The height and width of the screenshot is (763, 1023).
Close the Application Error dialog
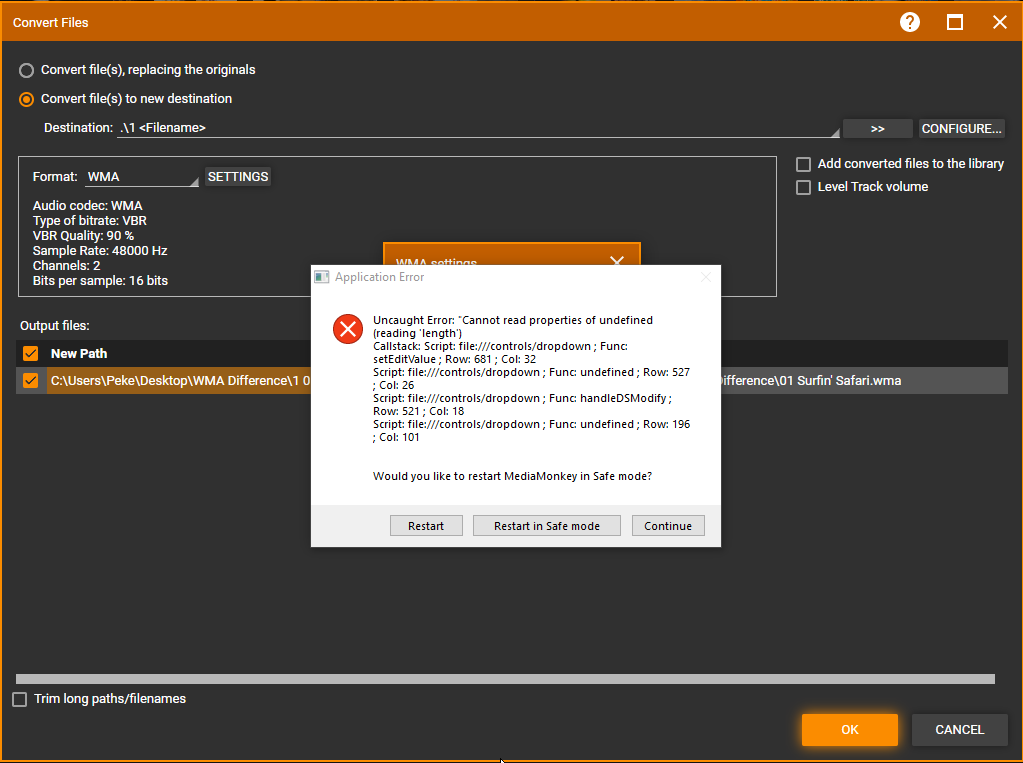pos(705,277)
